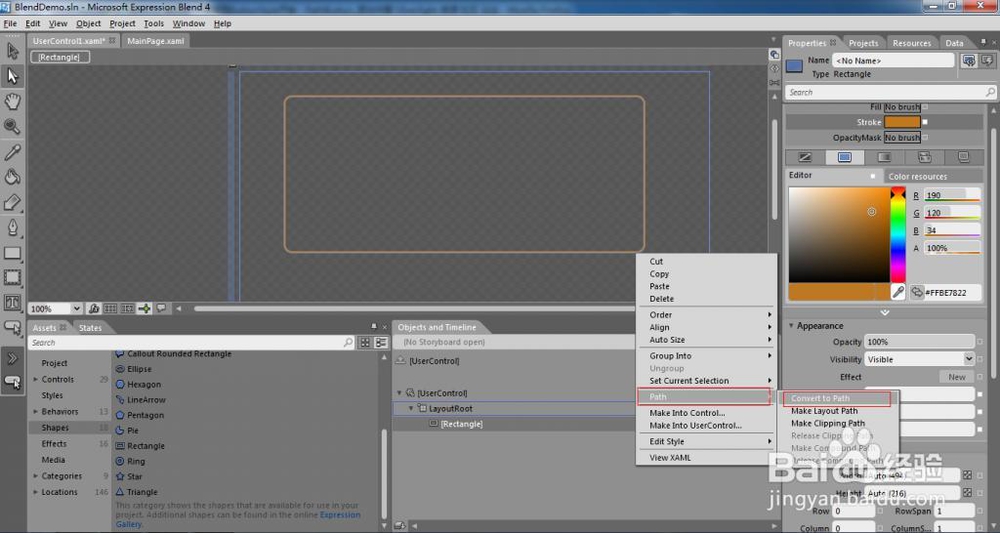This screenshot has width=1000, height=533.
Task: Collapse the [UserControl] tree node
Action: coord(400,393)
